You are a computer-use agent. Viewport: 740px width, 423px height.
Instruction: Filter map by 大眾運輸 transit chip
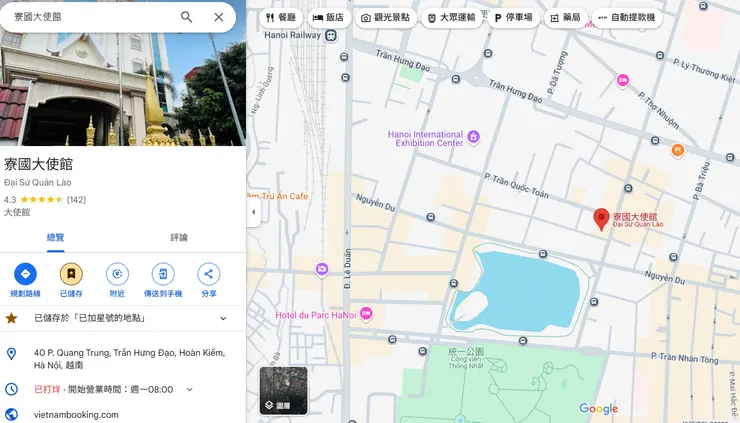[x=452, y=17]
